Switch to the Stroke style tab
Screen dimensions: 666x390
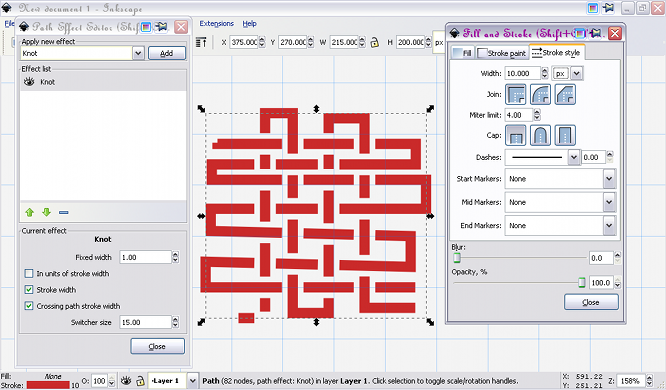point(556,52)
